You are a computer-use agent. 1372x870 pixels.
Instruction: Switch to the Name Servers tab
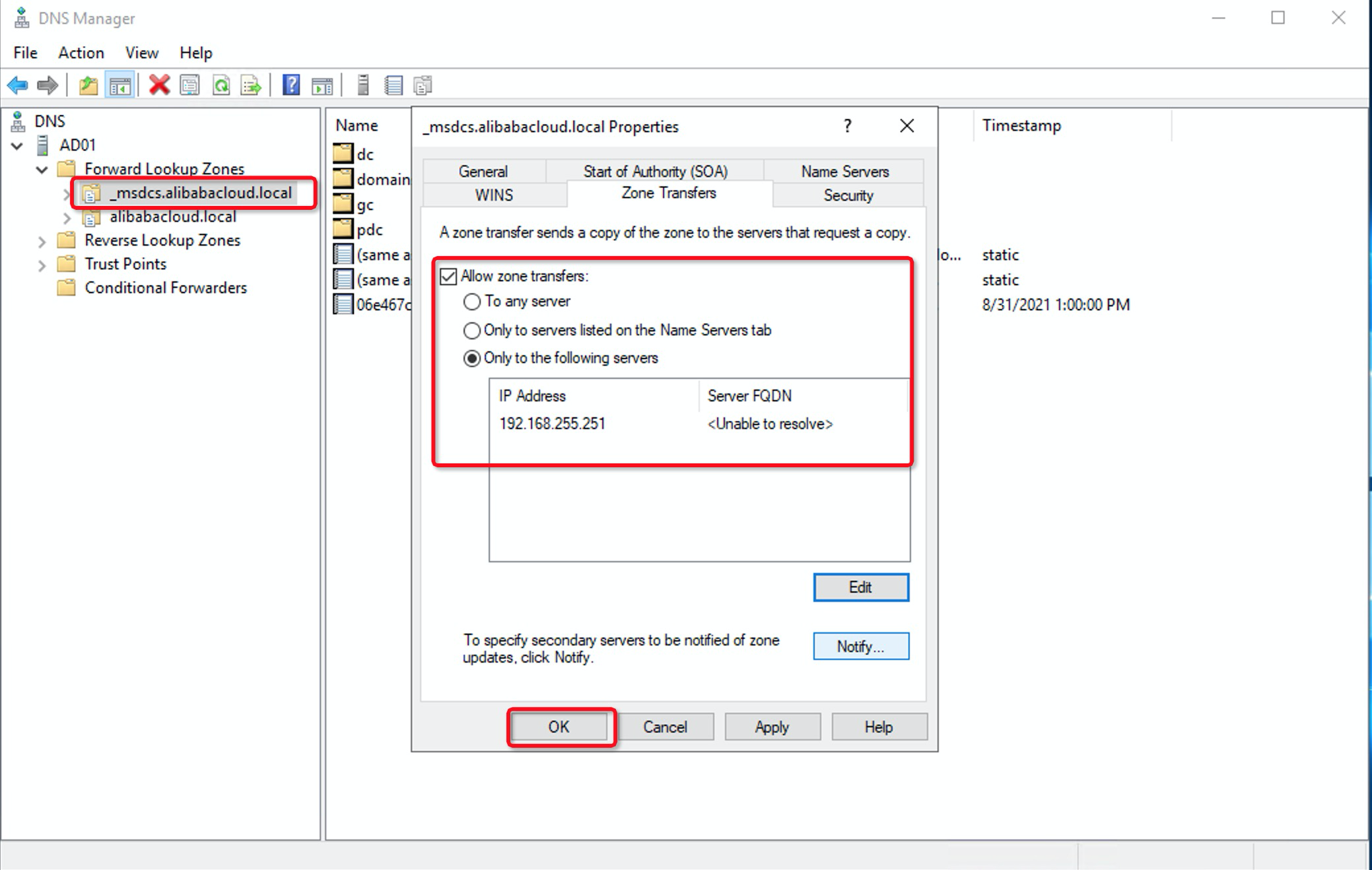(844, 172)
